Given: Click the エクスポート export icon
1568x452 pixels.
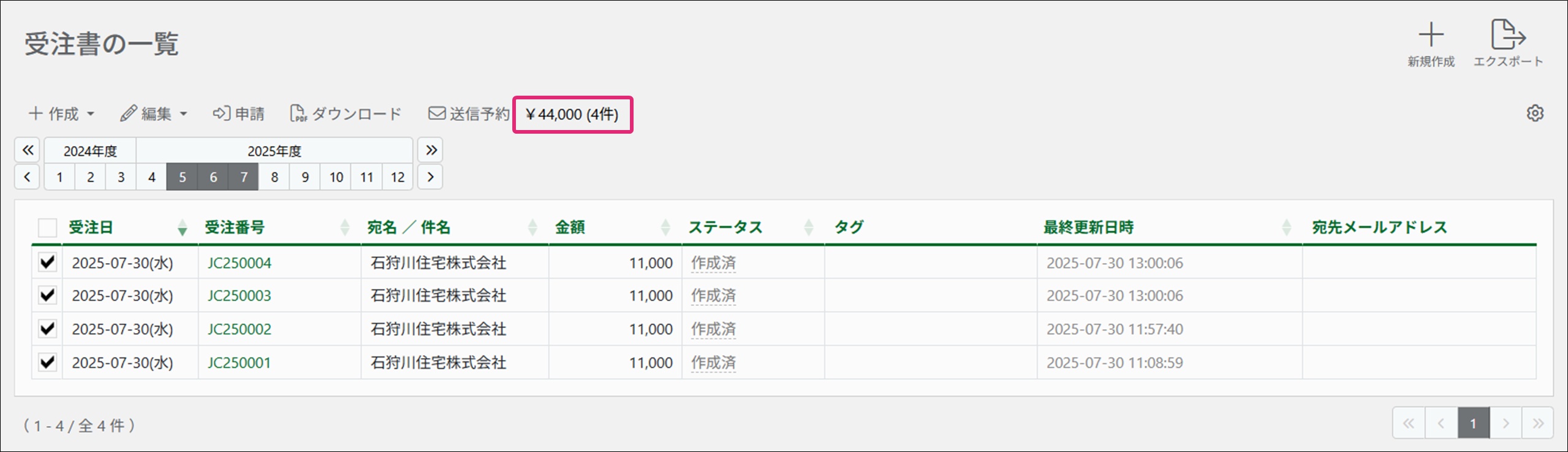Looking at the screenshot, I should [1507, 35].
